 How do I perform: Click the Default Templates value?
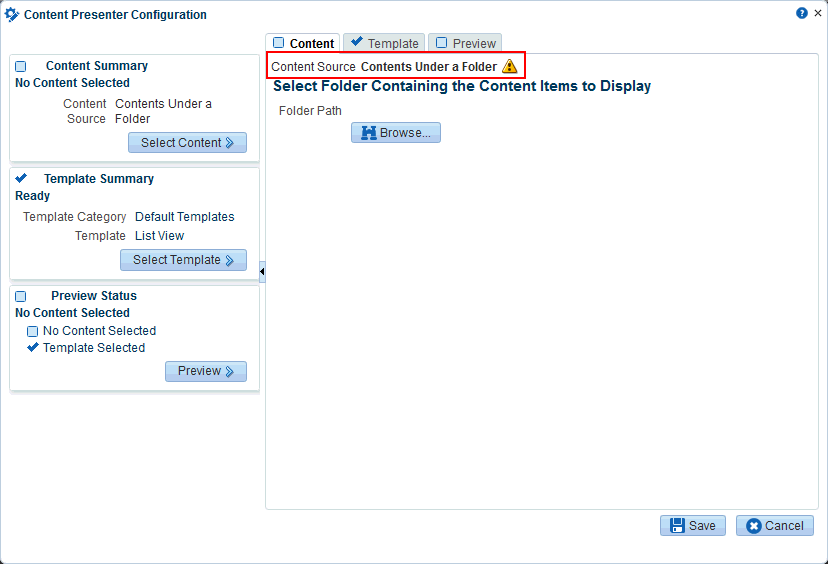[184, 217]
